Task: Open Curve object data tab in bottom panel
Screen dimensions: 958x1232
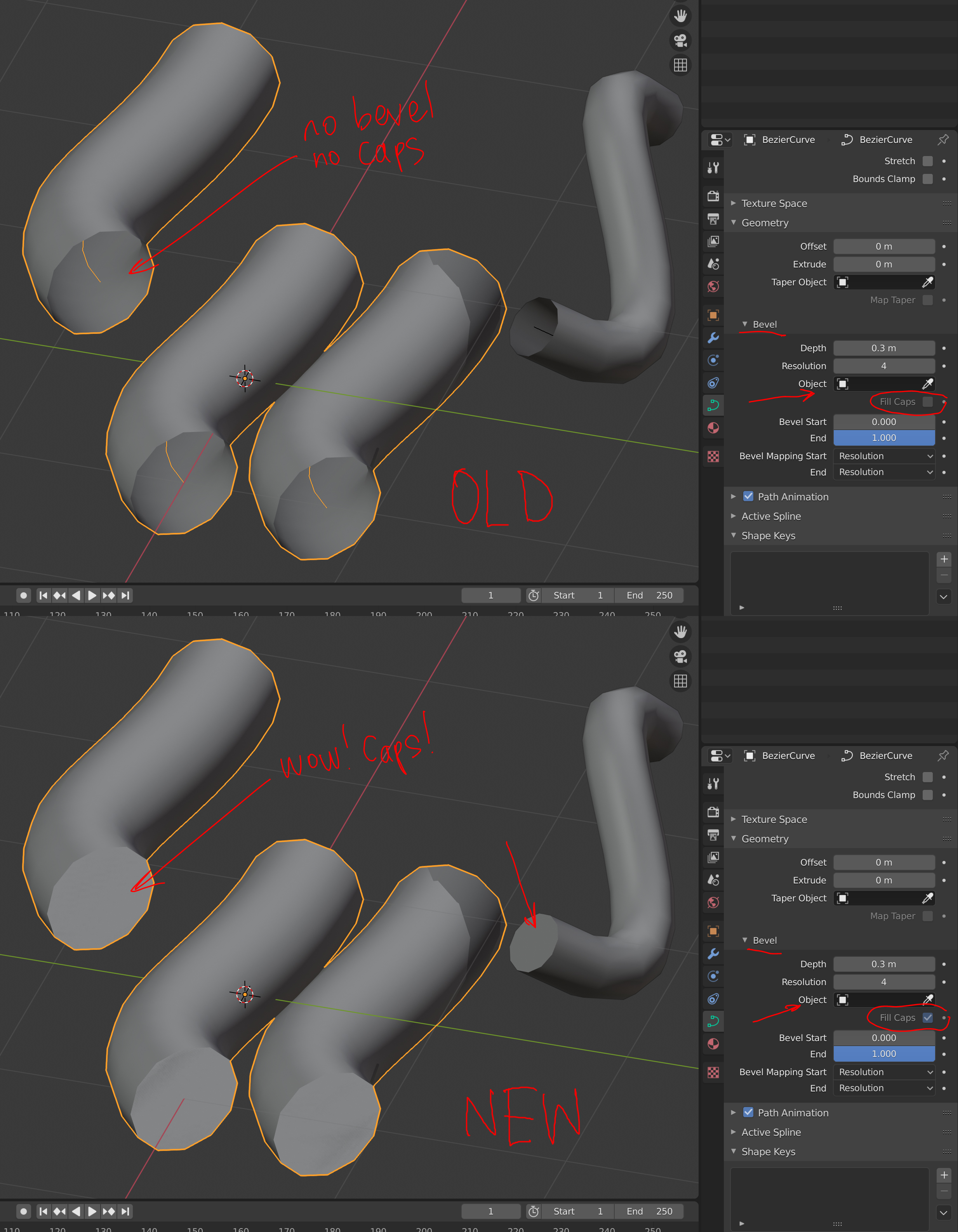Action: [713, 1021]
